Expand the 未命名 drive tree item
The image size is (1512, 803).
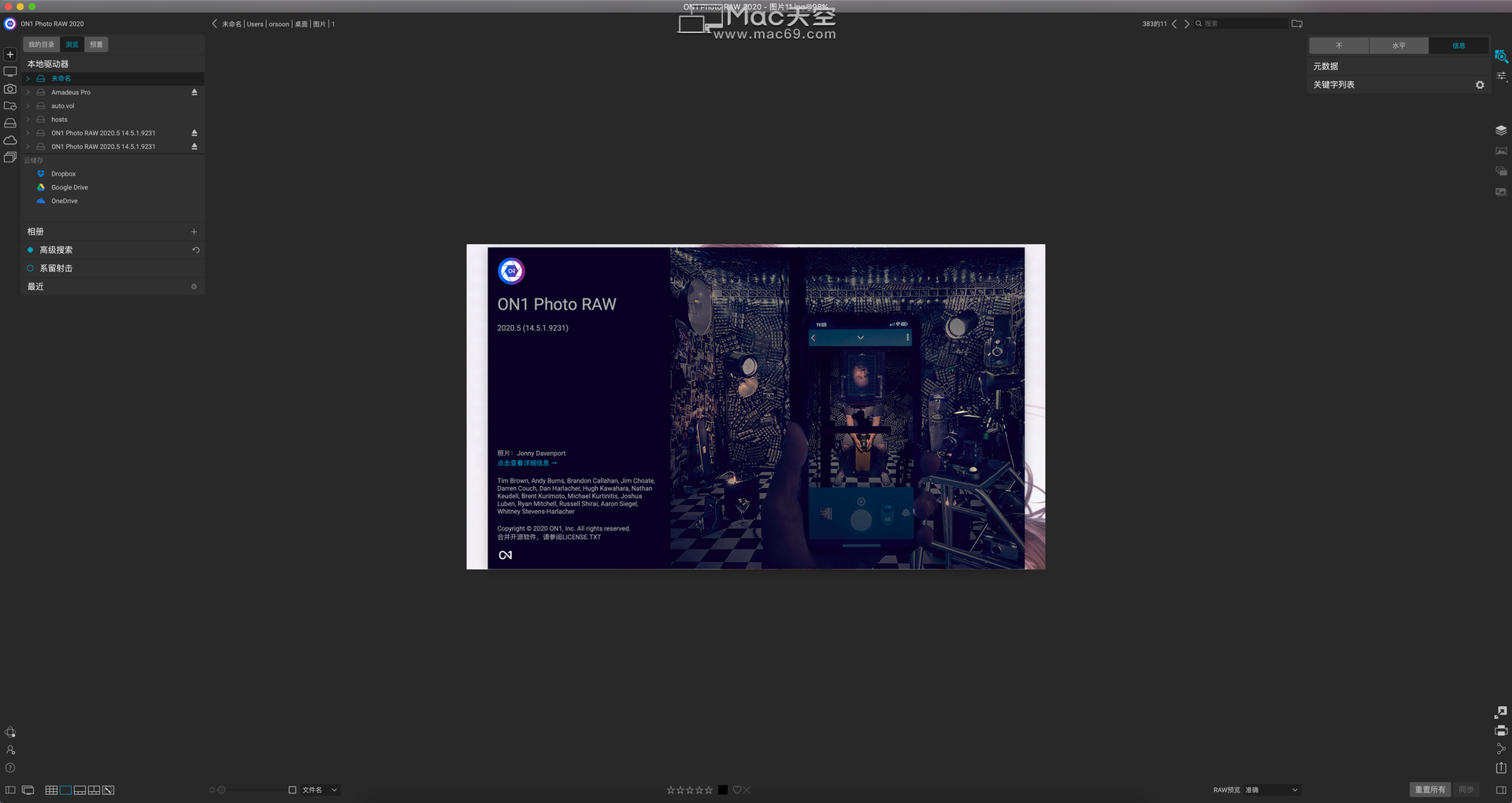point(28,79)
